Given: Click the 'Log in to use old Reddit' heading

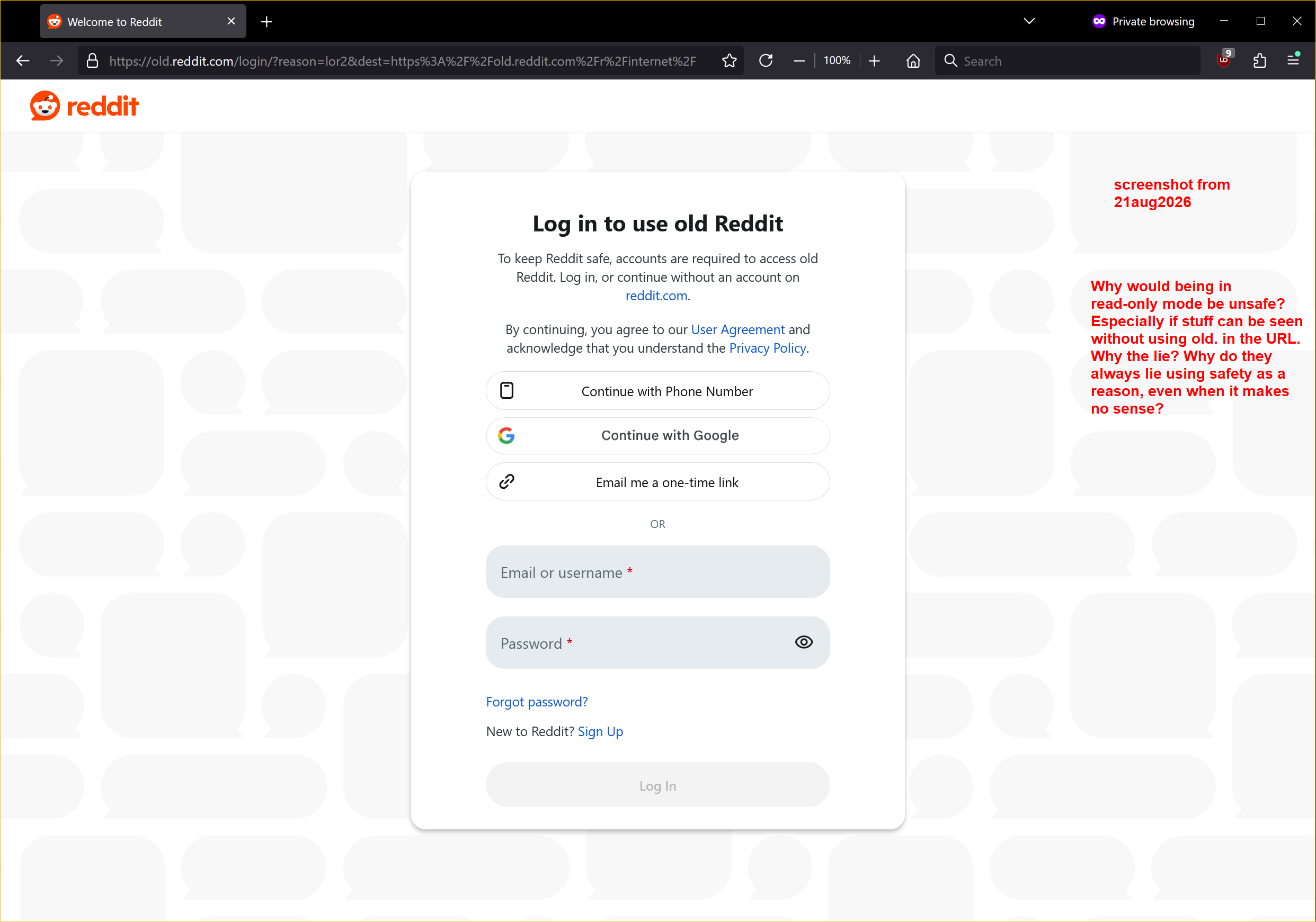Looking at the screenshot, I should [x=657, y=223].
